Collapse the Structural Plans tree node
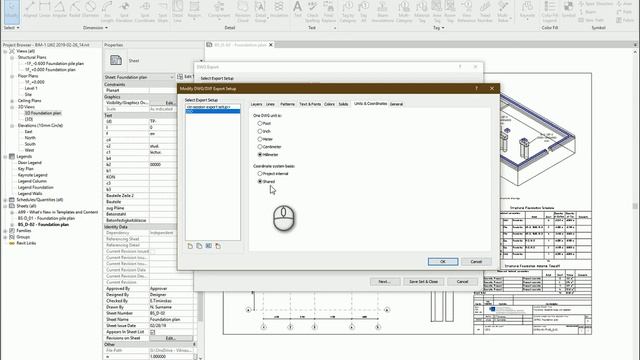This screenshot has width=640, height=360. [12, 58]
